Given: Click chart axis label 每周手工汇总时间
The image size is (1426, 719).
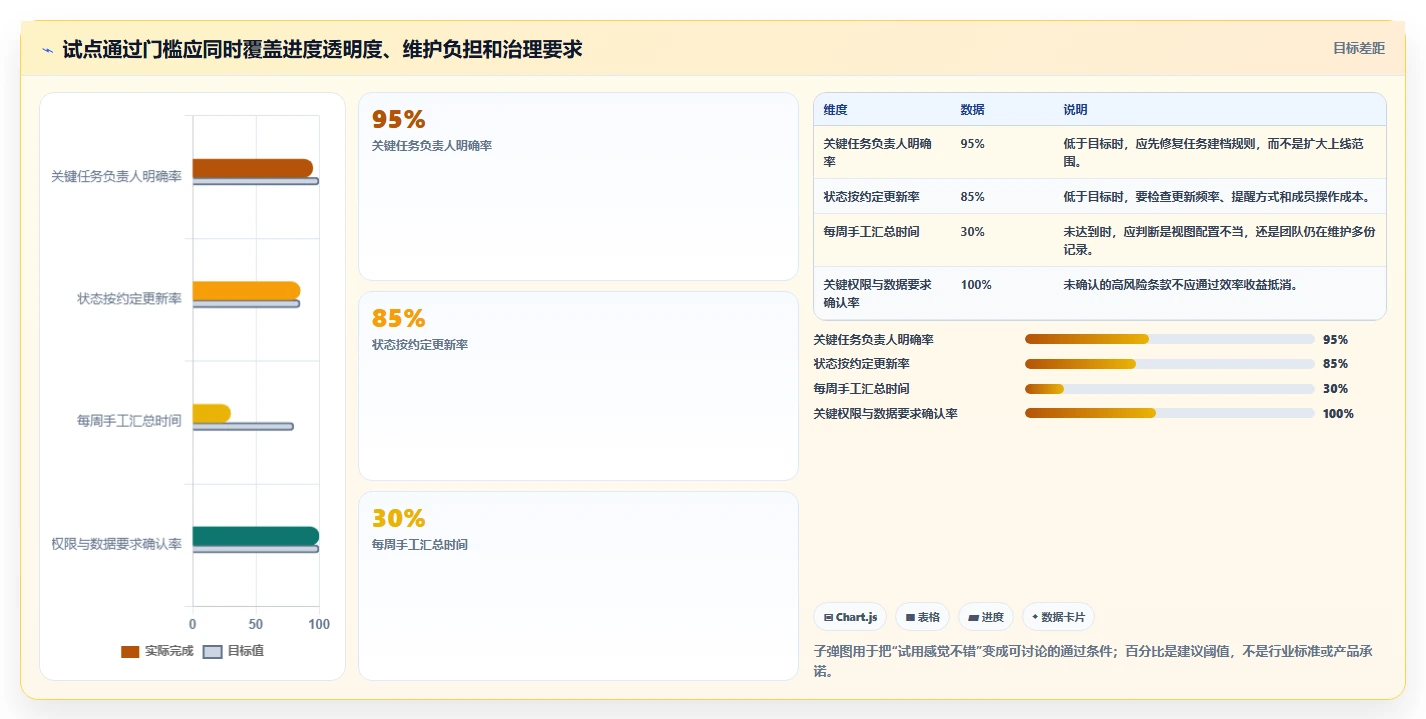Looking at the screenshot, I should tap(130, 421).
